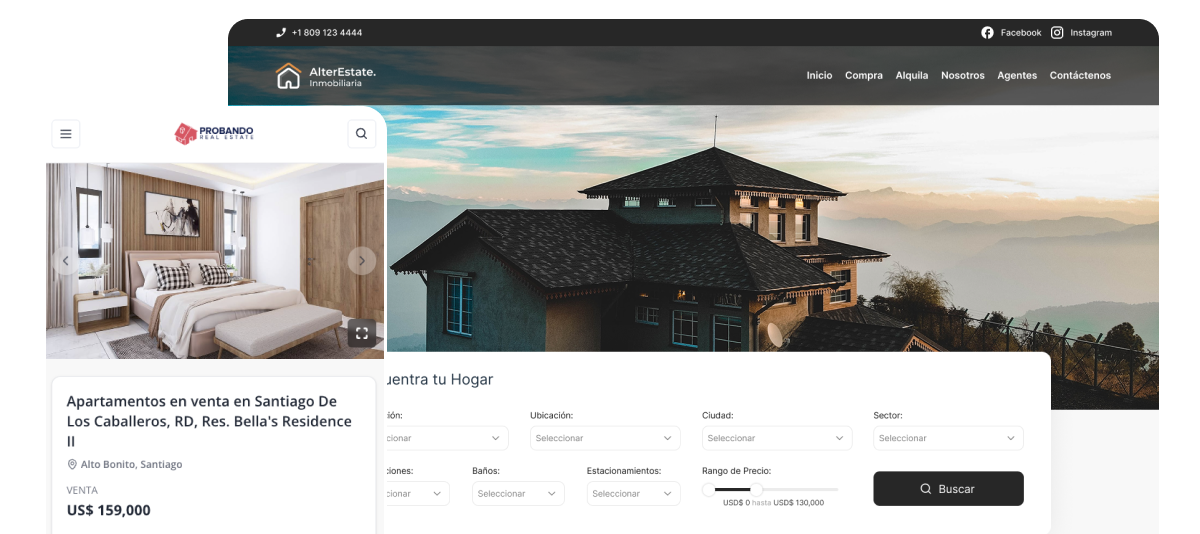
Task: Show next bedroom photo with right arrow
Action: (362, 261)
